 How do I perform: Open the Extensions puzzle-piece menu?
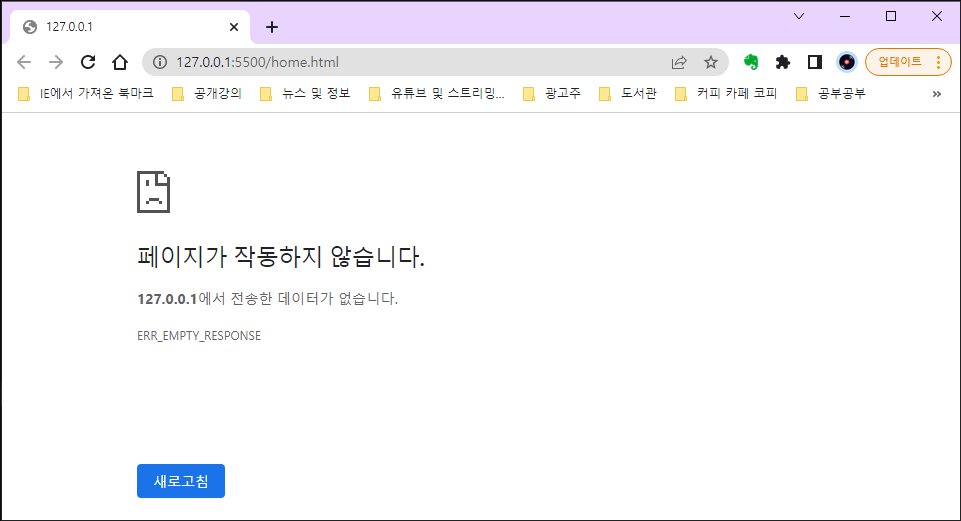click(x=783, y=62)
